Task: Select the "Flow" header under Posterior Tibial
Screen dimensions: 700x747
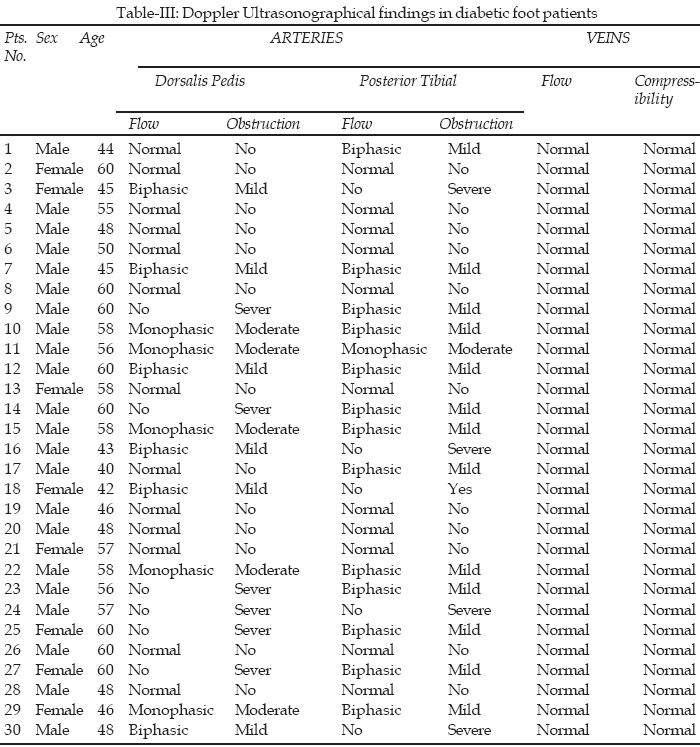Action: point(356,124)
